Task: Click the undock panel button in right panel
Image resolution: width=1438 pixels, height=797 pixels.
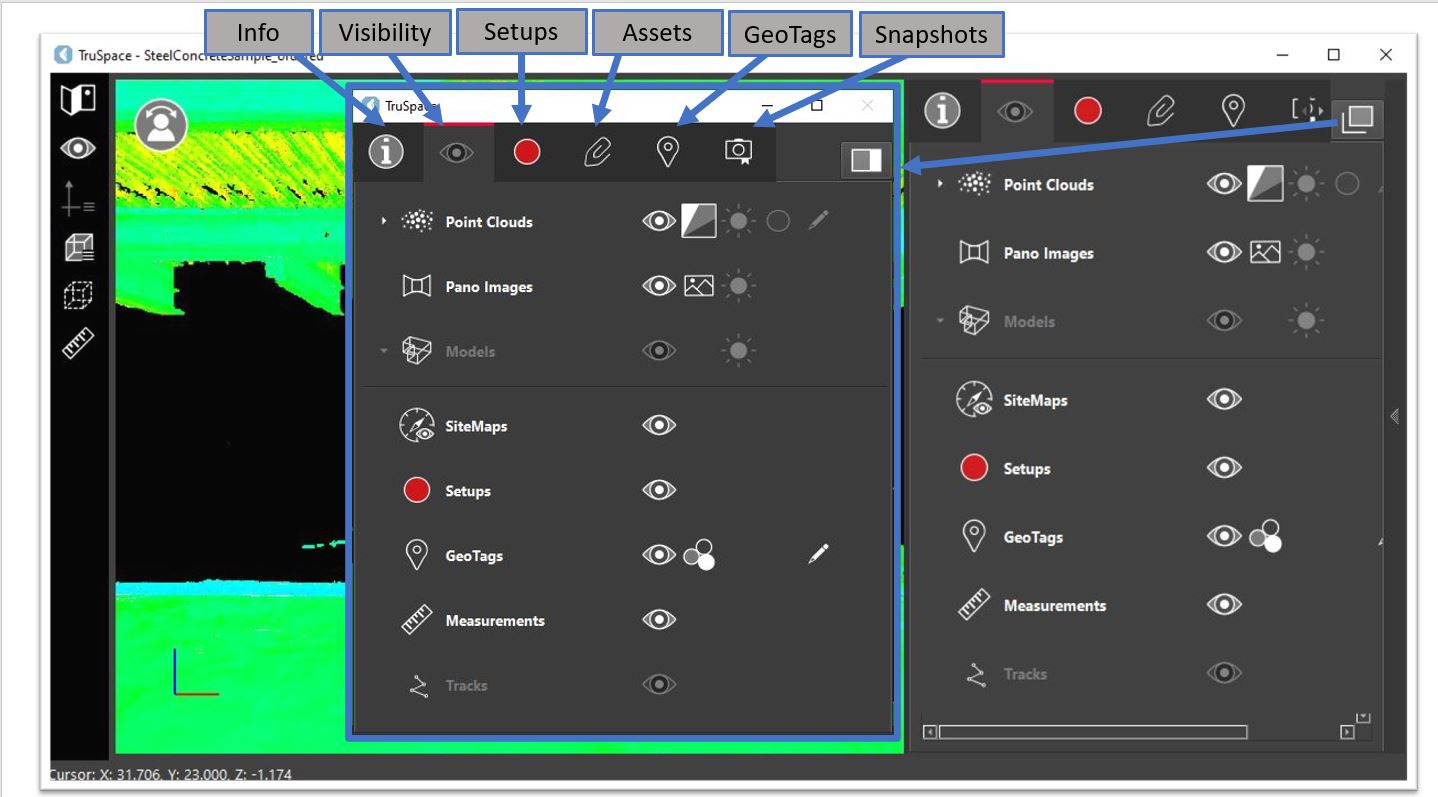Action: [x=1359, y=119]
